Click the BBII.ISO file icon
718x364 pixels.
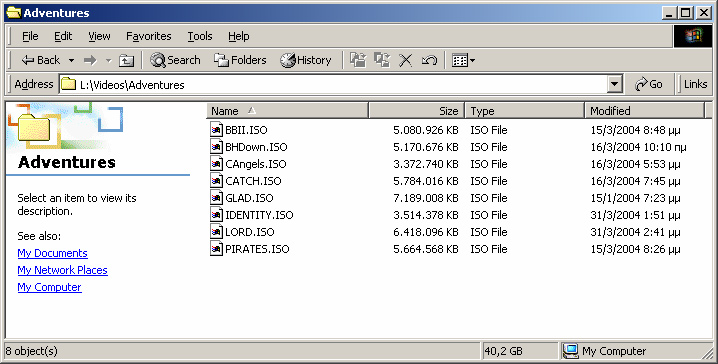coord(217,130)
